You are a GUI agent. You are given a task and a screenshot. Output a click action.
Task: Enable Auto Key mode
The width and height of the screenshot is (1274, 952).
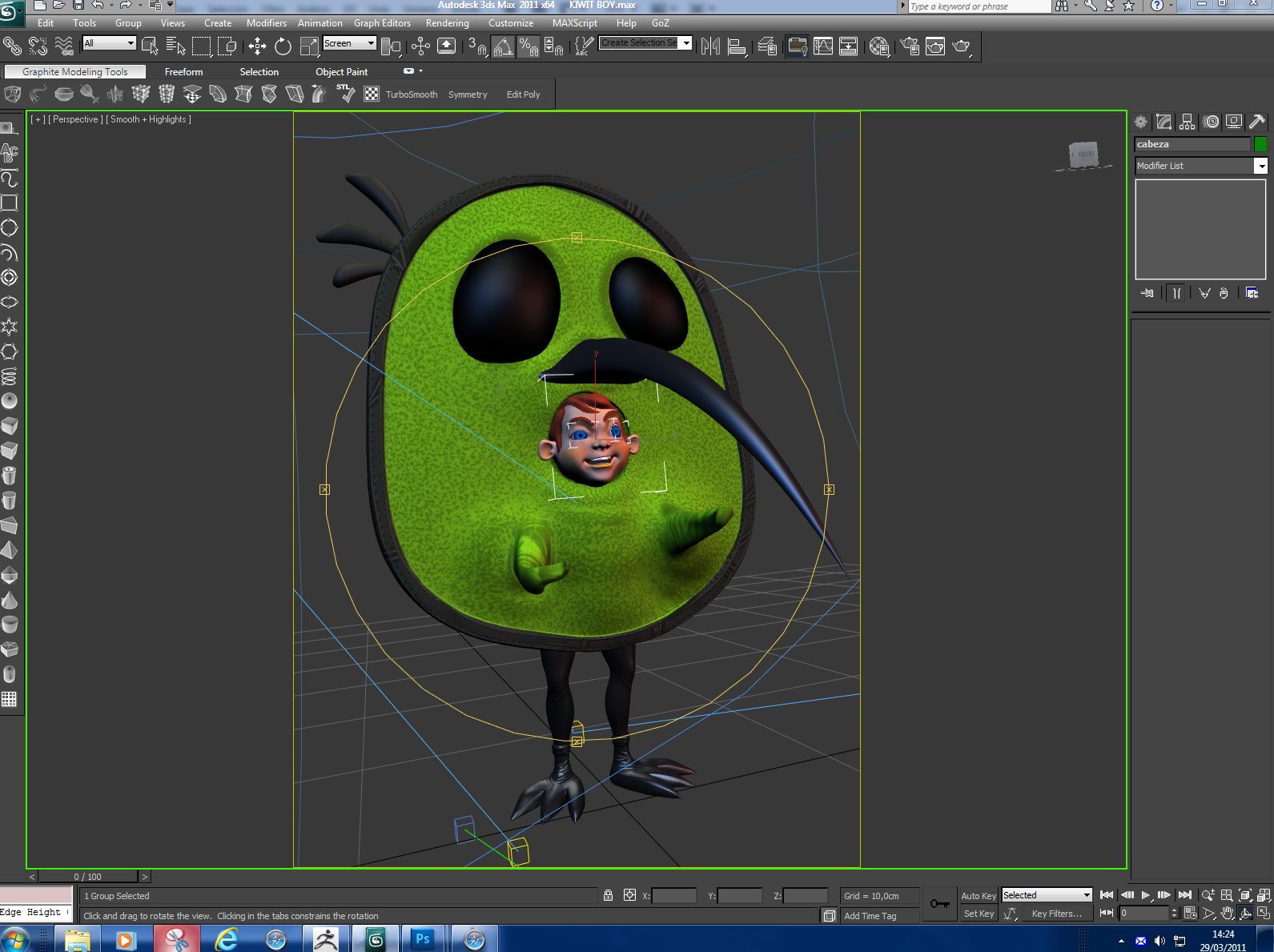(x=979, y=896)
